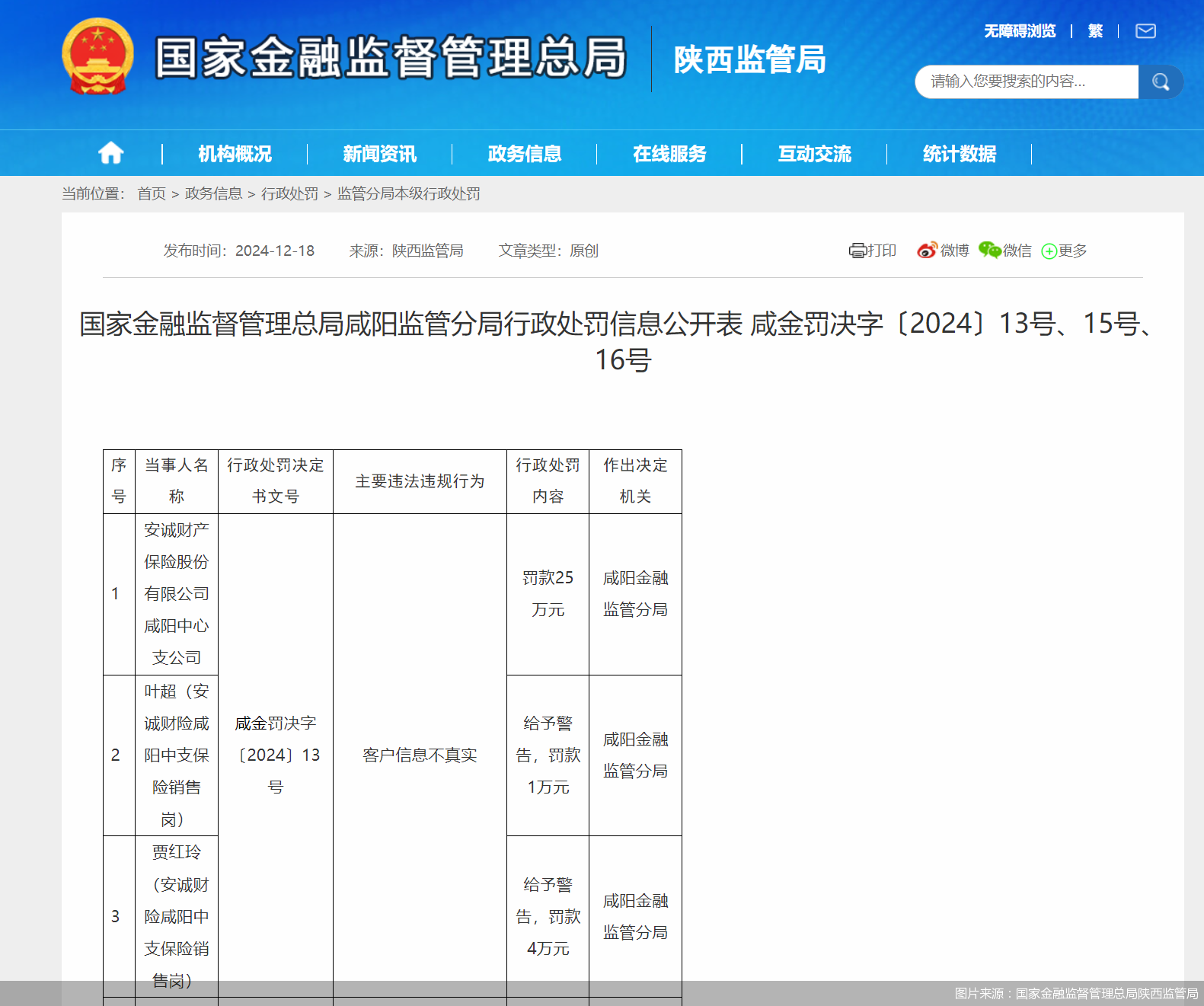Click the national emblem logo
The image size is (1204, 1006).
coord(97,56)
